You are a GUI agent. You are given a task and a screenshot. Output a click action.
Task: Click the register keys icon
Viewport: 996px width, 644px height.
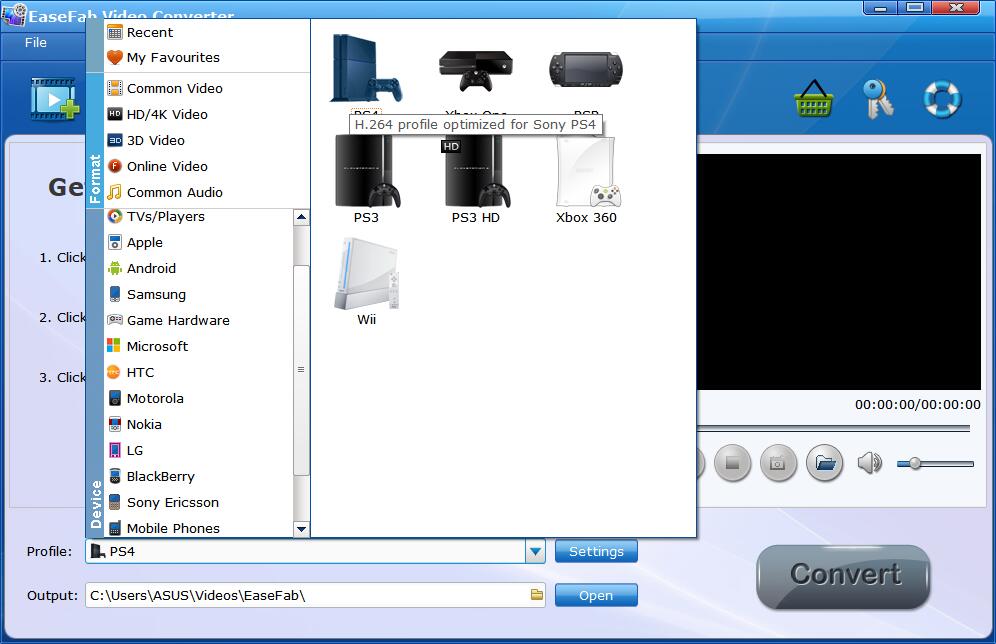click(878, 98)
